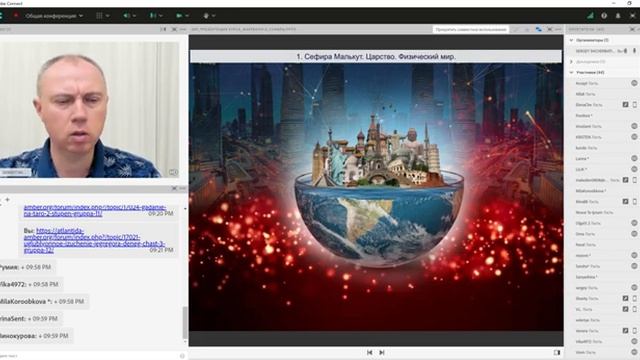Click the icon at webcam video's bottom-right corner
The height and width of the screenshot is (360, 640).
click(x=173, y=172)
